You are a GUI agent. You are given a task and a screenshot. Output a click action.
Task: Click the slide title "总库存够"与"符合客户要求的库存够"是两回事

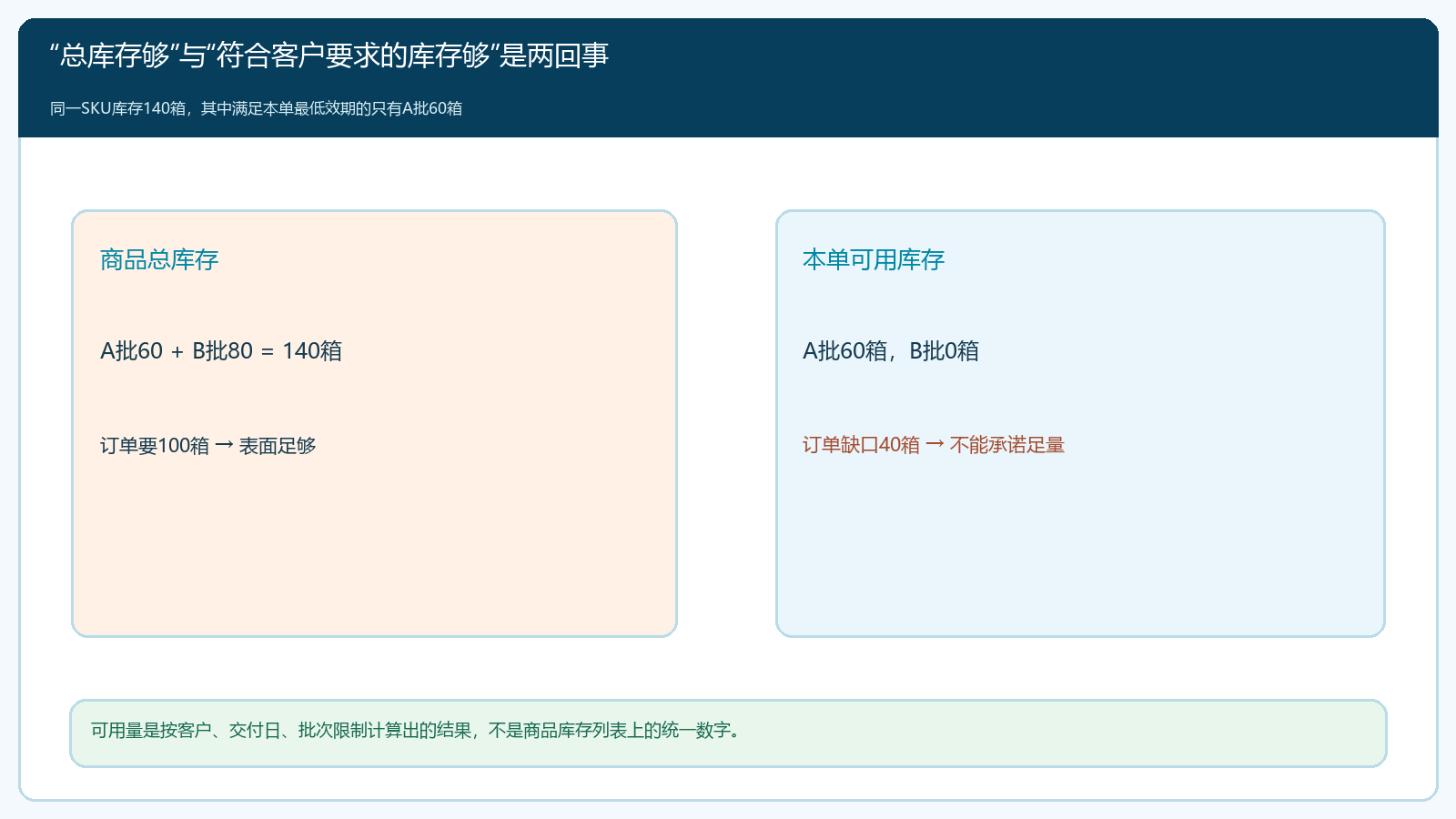[x=329, y=56]
